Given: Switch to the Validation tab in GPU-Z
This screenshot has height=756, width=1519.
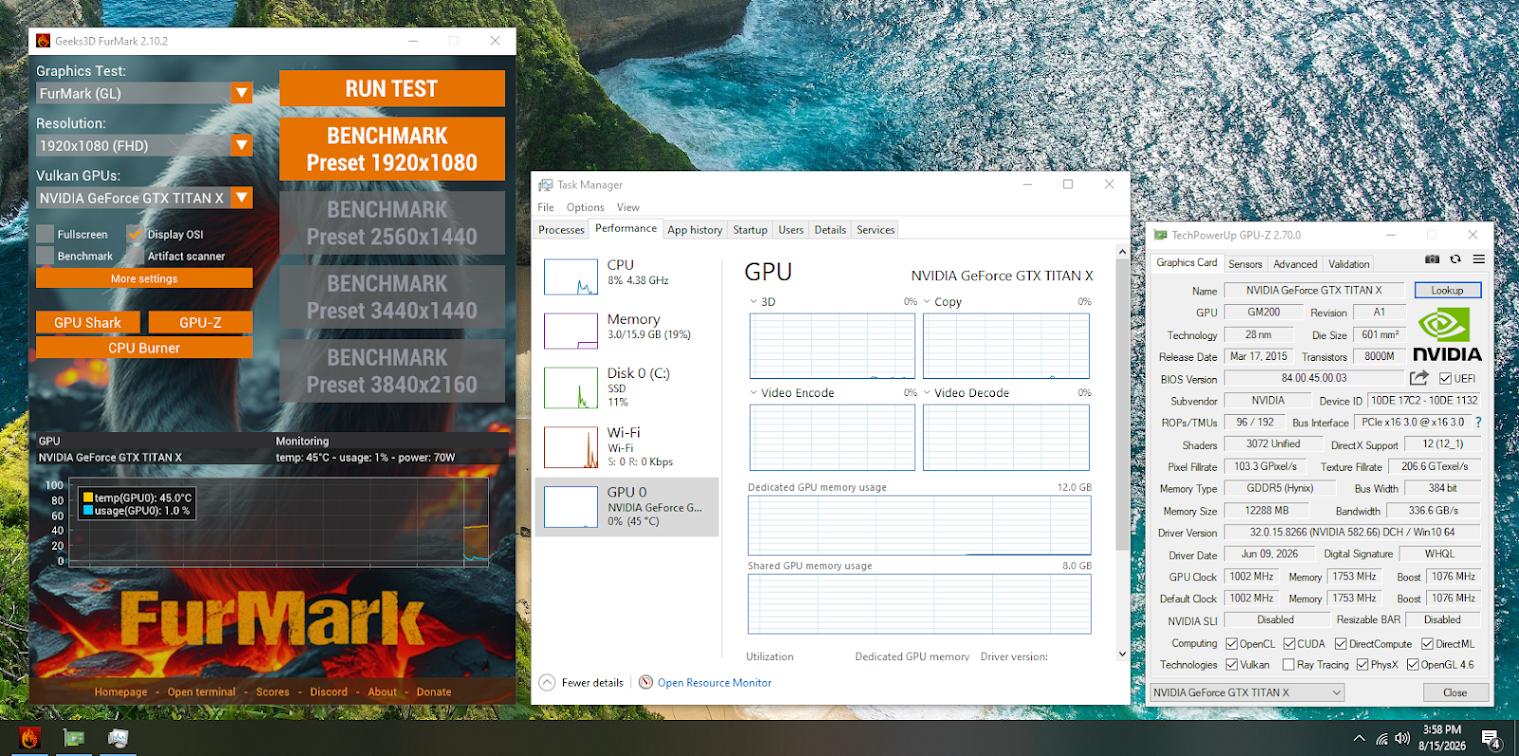Looking at the screenshot, I should coord(1348,264).
